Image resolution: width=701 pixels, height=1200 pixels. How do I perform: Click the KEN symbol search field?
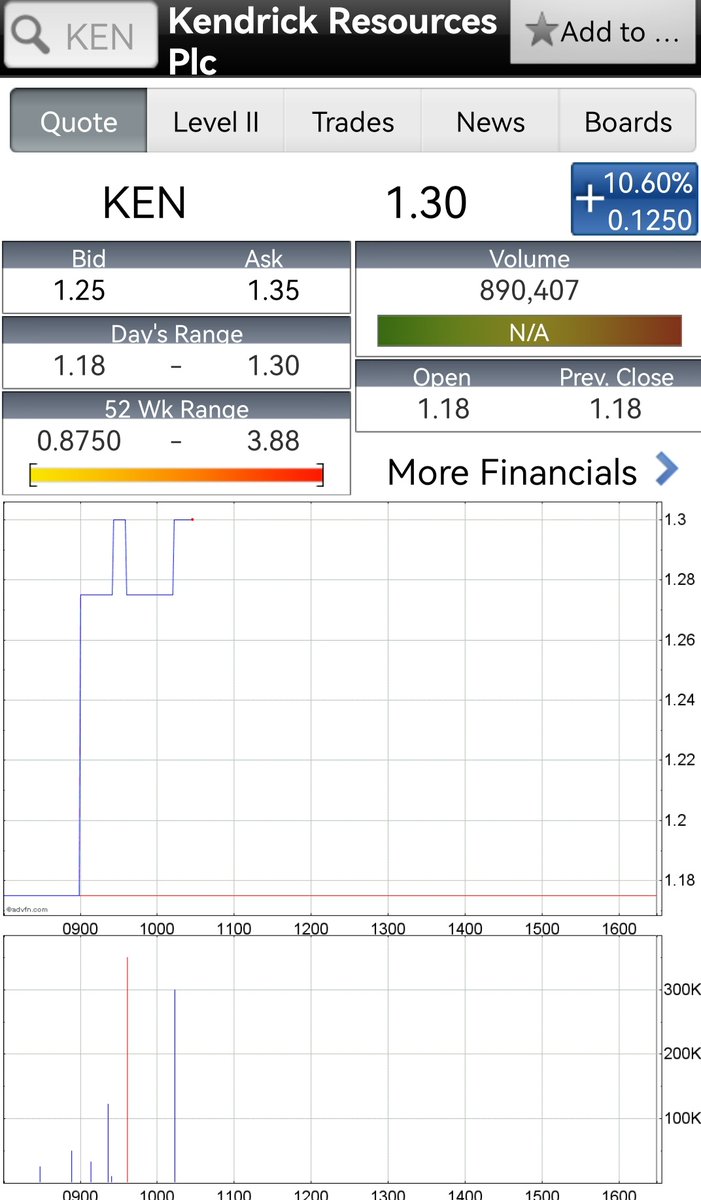[81, 35]
